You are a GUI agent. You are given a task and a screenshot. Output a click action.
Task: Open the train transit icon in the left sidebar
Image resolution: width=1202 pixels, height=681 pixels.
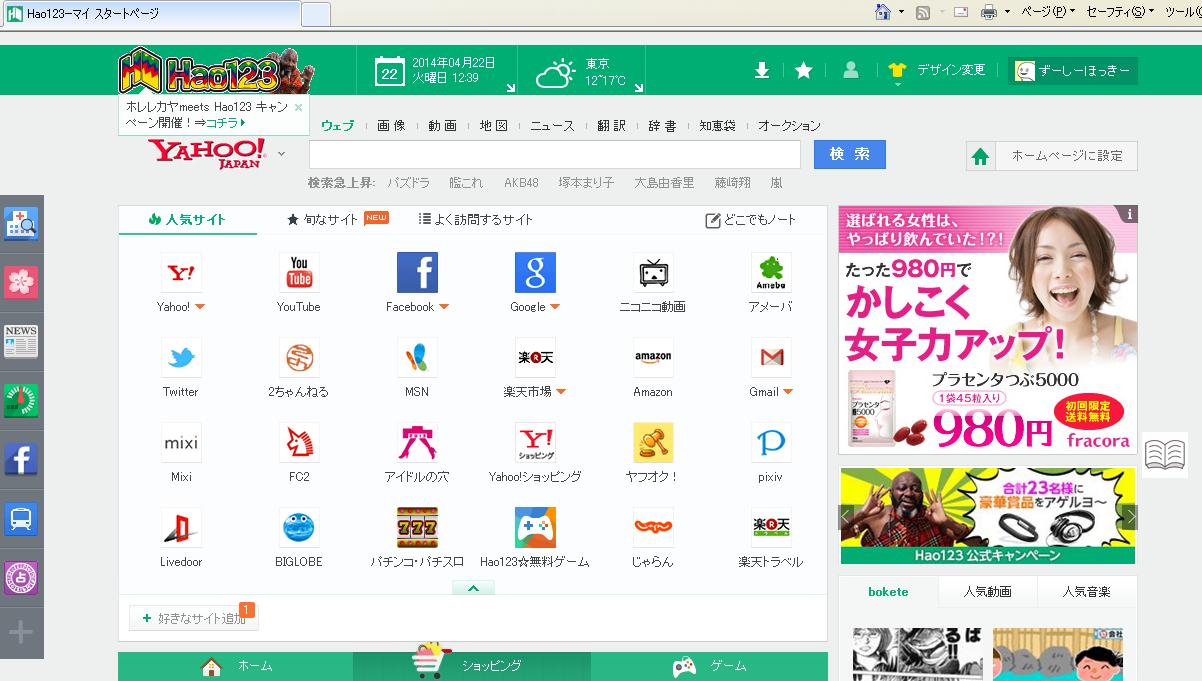pos(21,519)
